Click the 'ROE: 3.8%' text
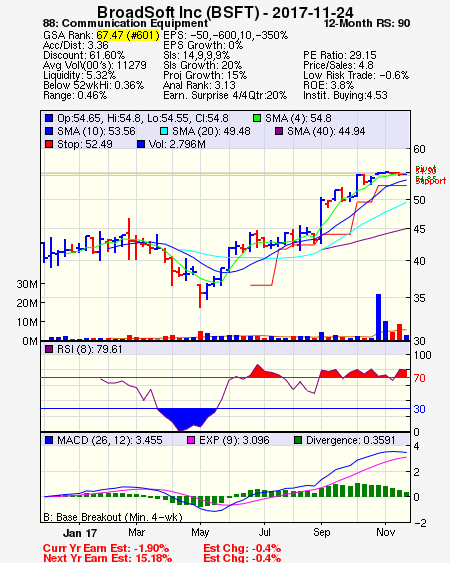The height and width of the screenshot is (563, 450). [329, 85]
